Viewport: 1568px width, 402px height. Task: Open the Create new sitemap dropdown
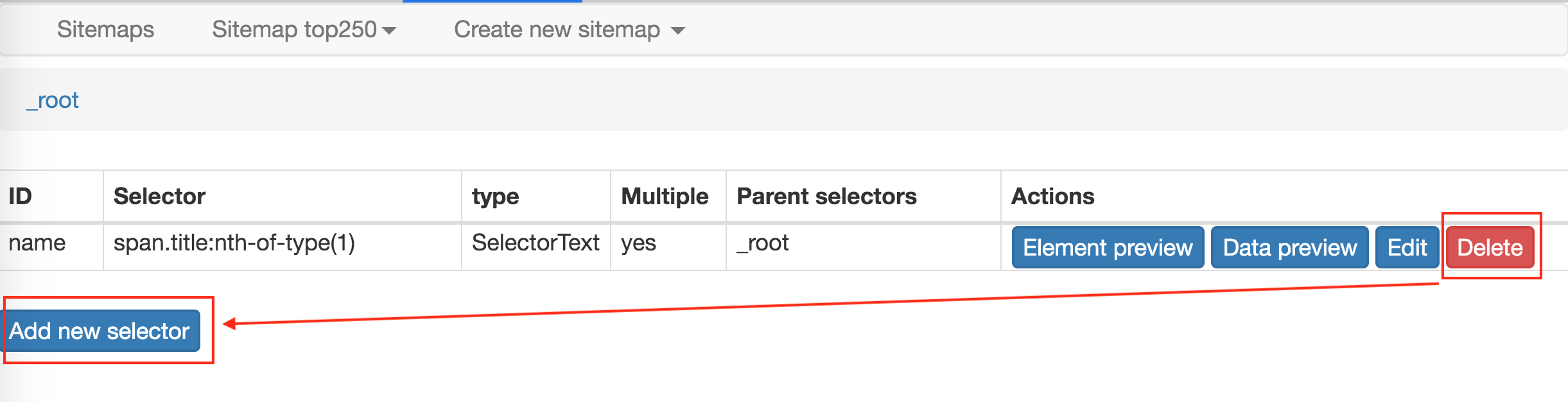(569, 30)
